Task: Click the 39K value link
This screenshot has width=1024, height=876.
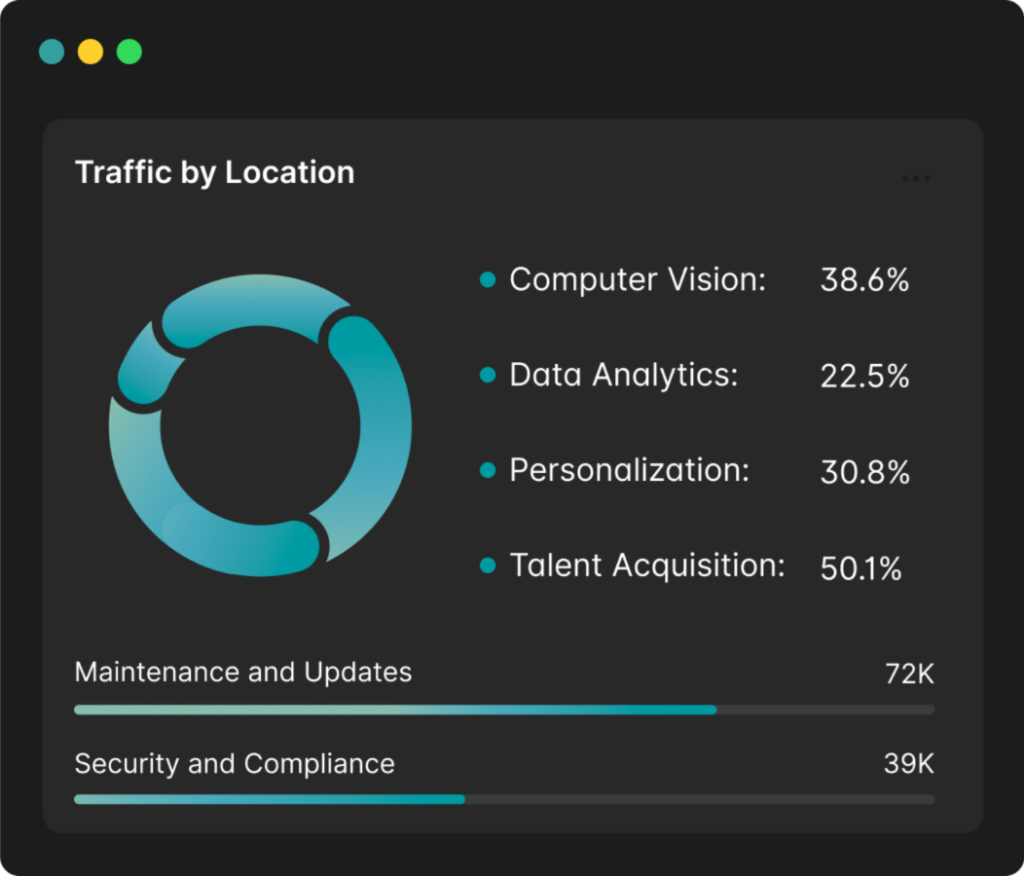Action: click(910, 763)
